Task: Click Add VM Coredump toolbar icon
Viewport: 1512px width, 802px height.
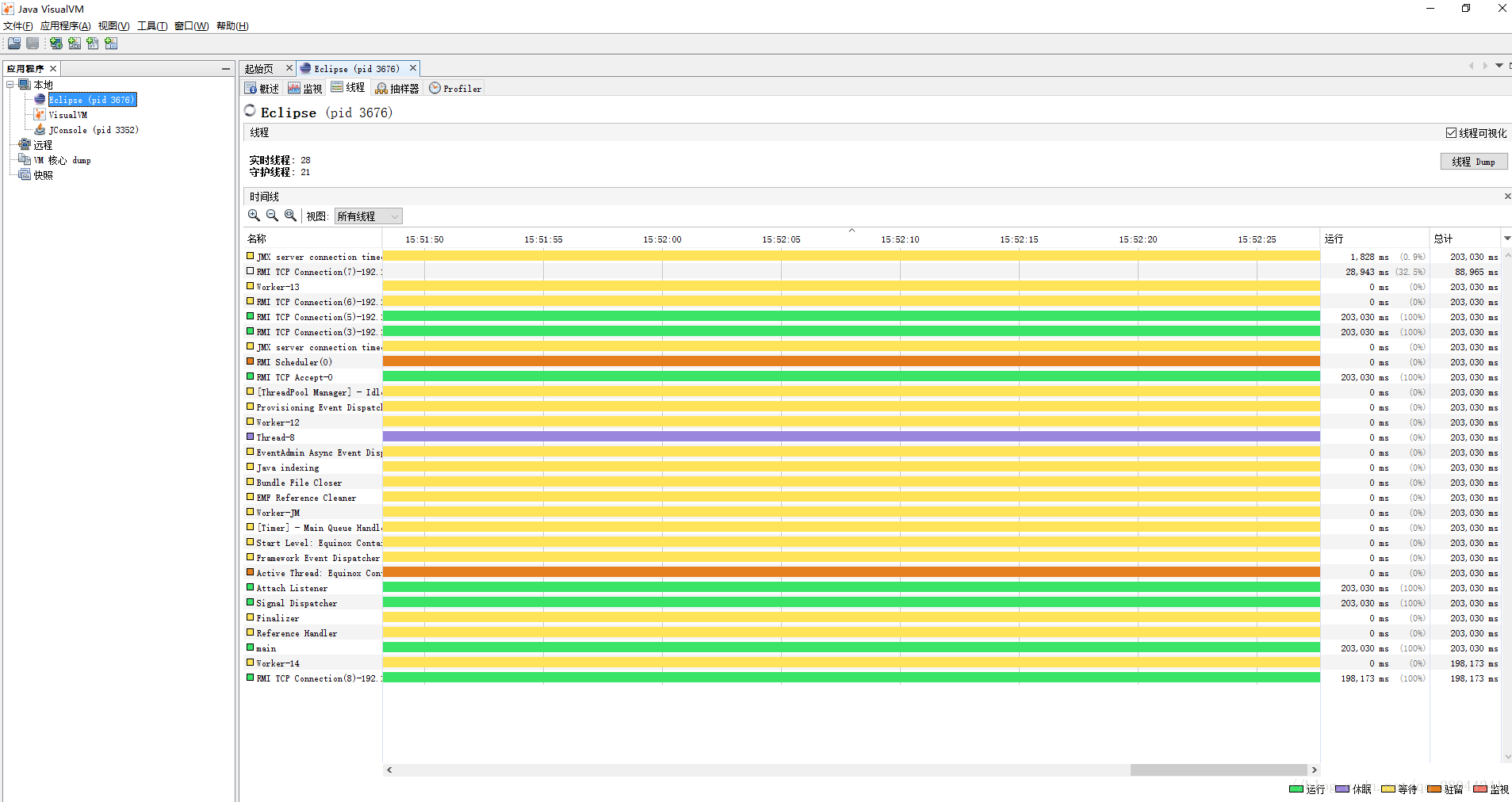Action: click(x=93, y=44)
